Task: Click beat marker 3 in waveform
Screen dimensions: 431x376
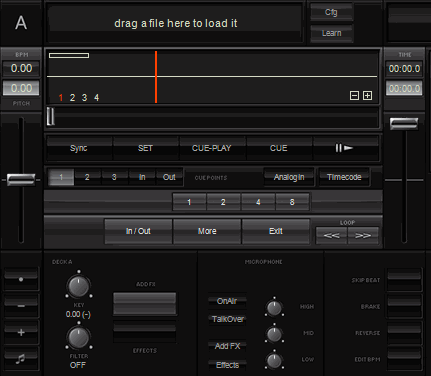Action: (84, 98)
